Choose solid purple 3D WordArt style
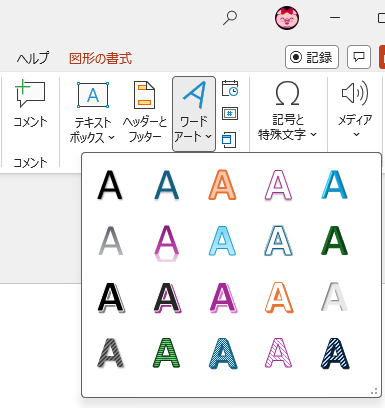Screen dimensions: 385x408 click(x=223, y=297)
